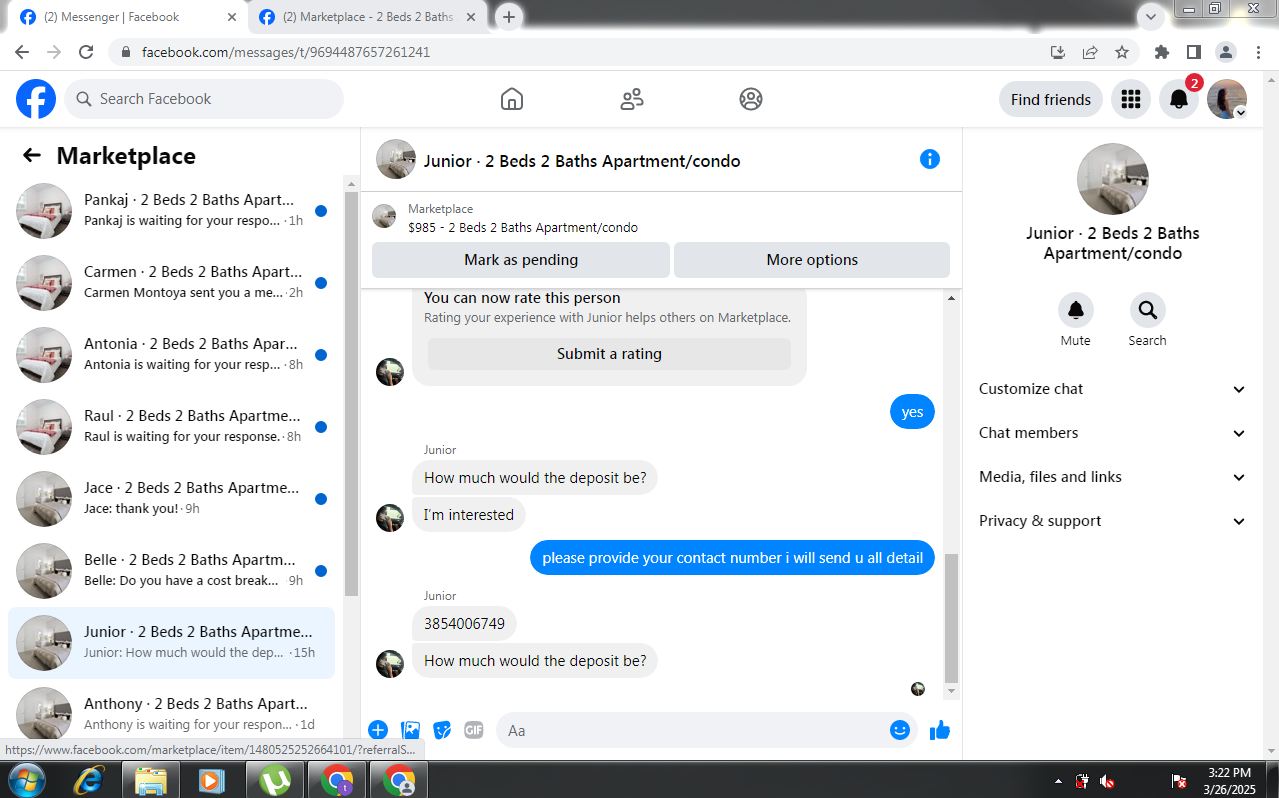Attach a photo using the image icon
The height and width of the screenshot is (798, 1279).
[410, 730]
